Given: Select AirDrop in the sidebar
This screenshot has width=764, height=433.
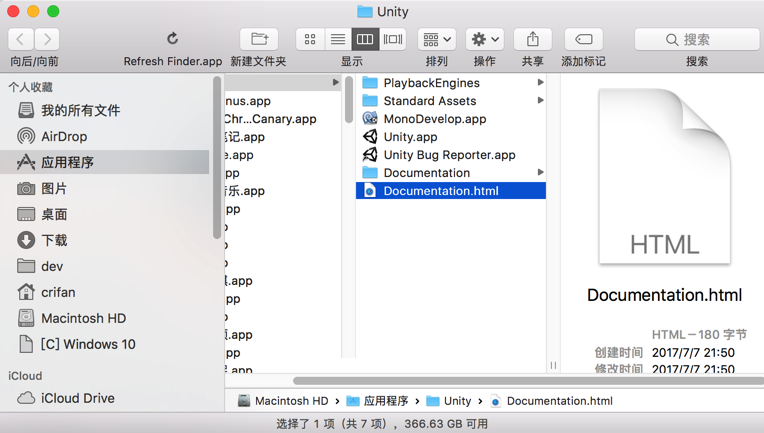Looking at the screenshot, I should pos(105,136).
